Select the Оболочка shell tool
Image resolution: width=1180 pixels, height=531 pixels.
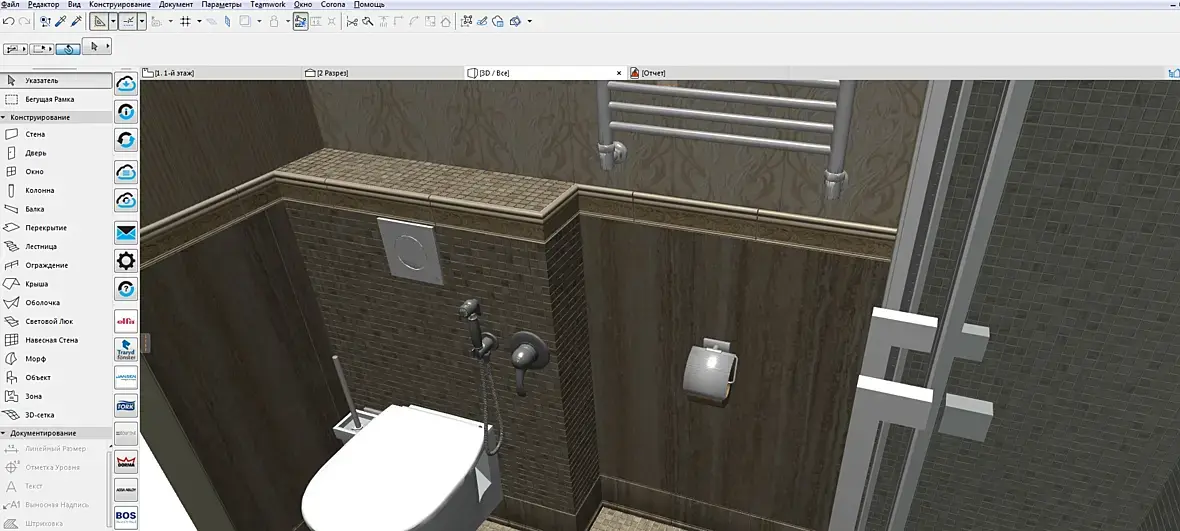click(x=56, y=302)
